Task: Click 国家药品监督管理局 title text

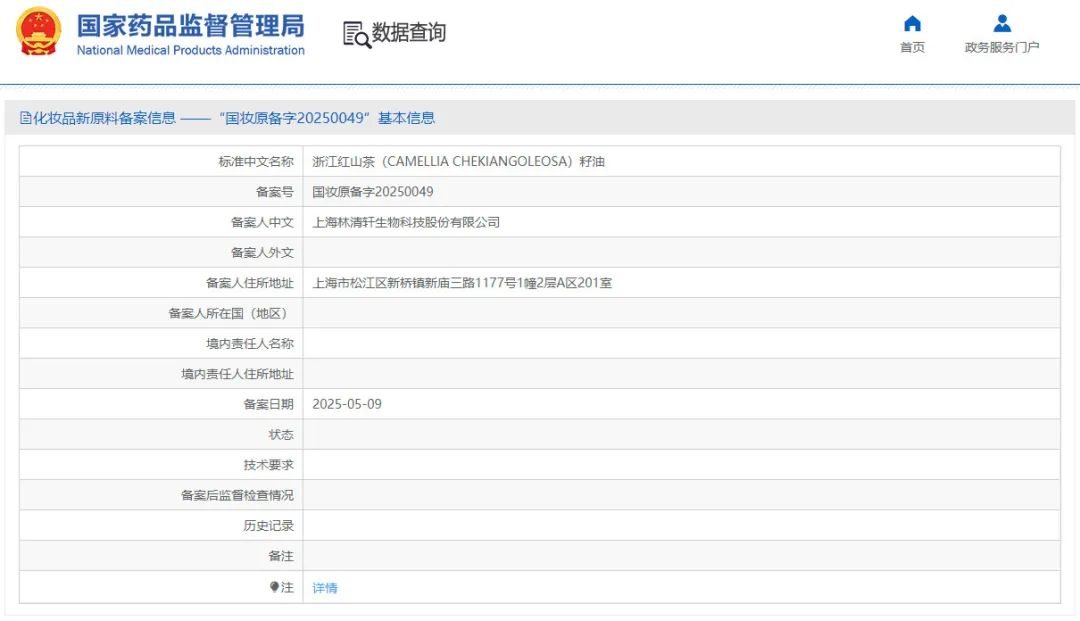Action: click(190, 26)
